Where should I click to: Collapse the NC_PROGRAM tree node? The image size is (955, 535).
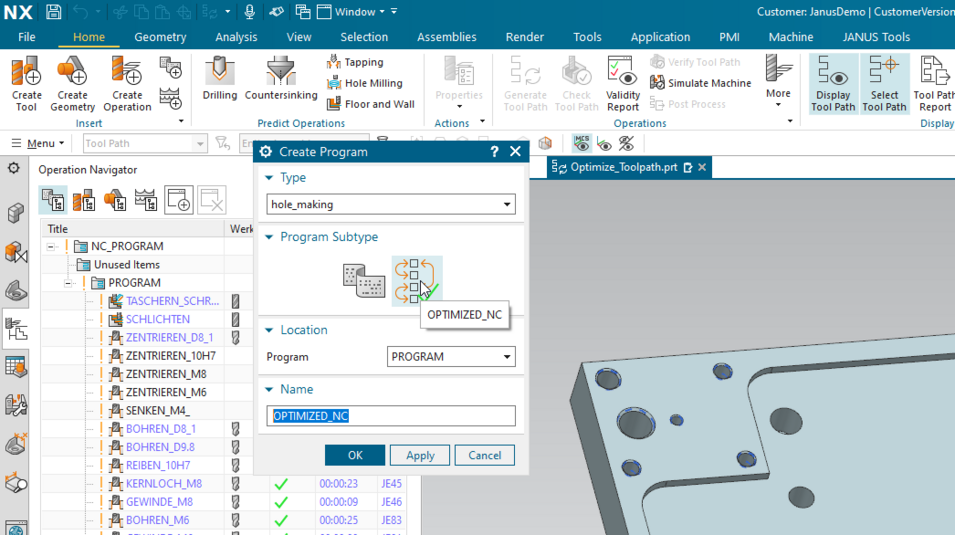51,247
